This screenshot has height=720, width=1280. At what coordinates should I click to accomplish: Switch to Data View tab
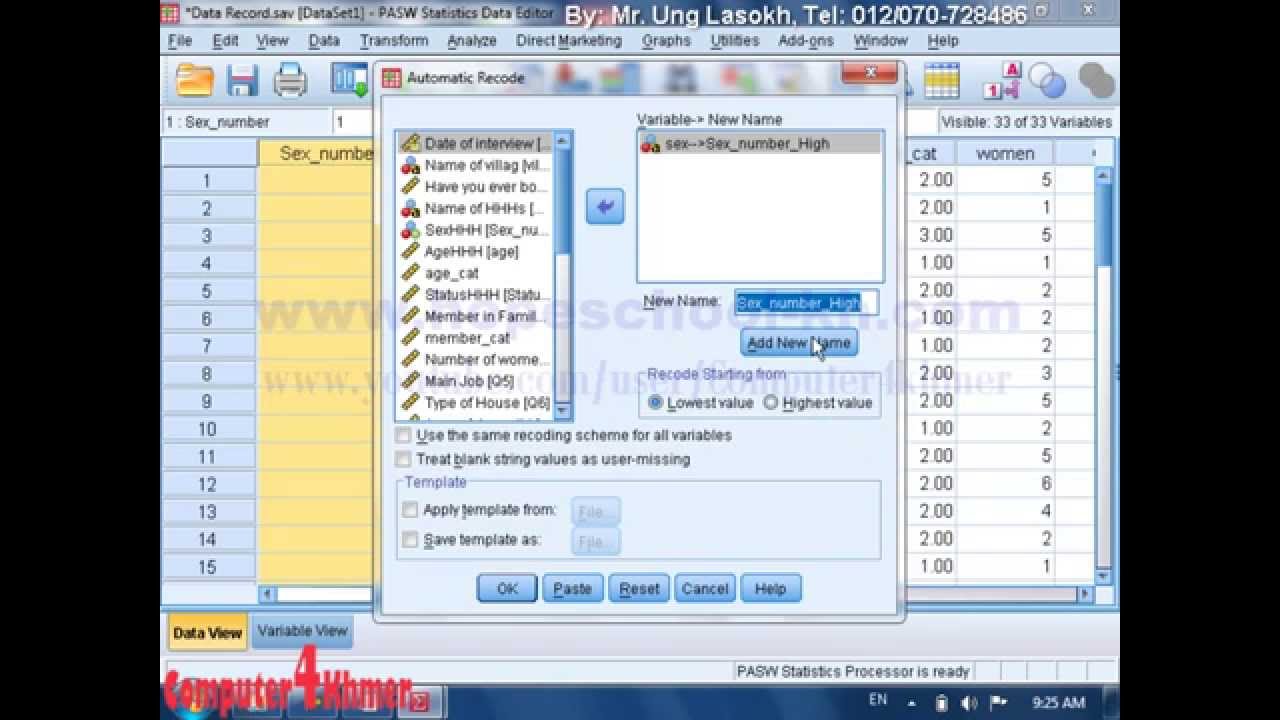tap(207, 633)
